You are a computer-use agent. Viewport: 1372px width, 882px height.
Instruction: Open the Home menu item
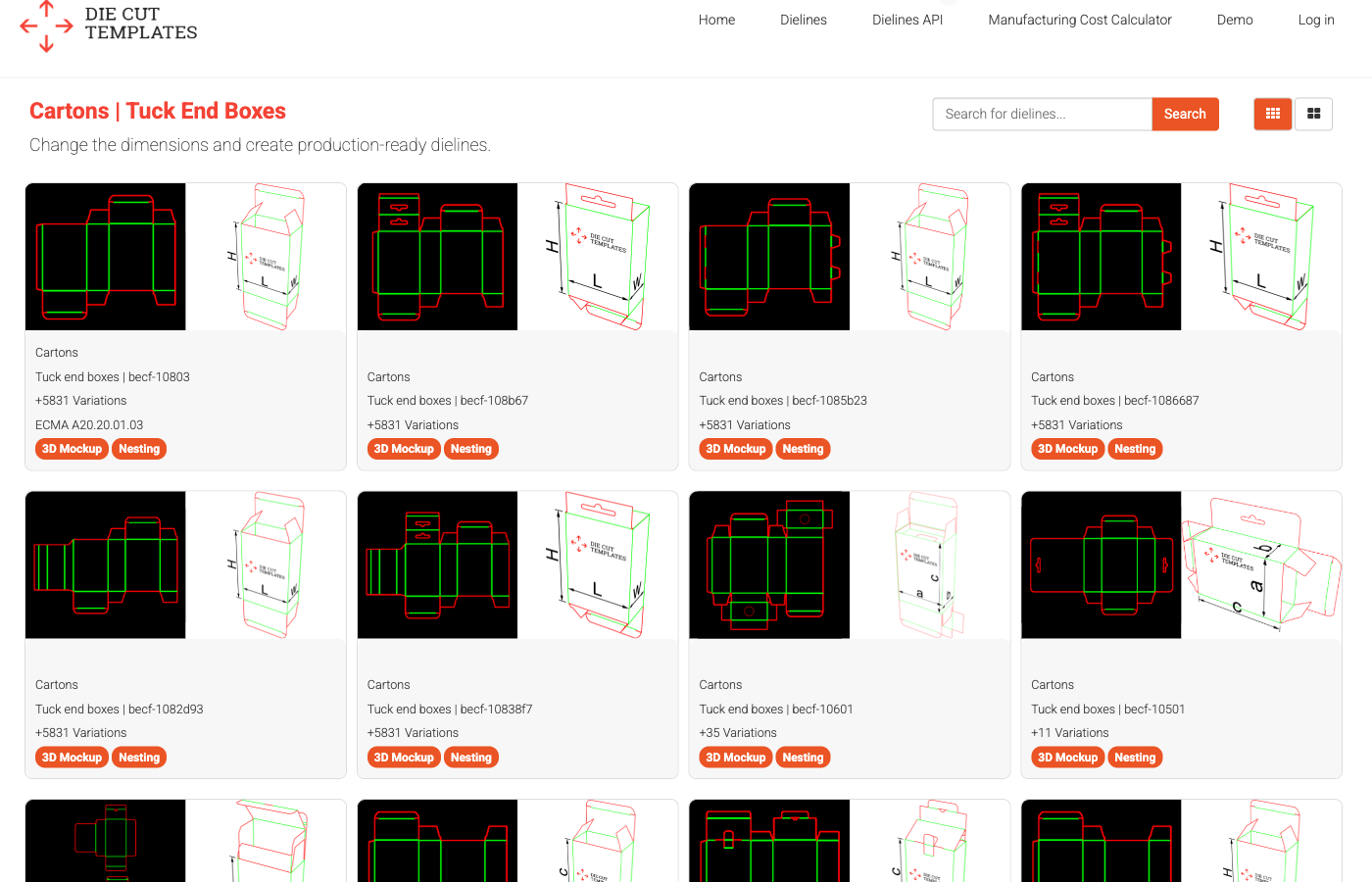(716, 20)
